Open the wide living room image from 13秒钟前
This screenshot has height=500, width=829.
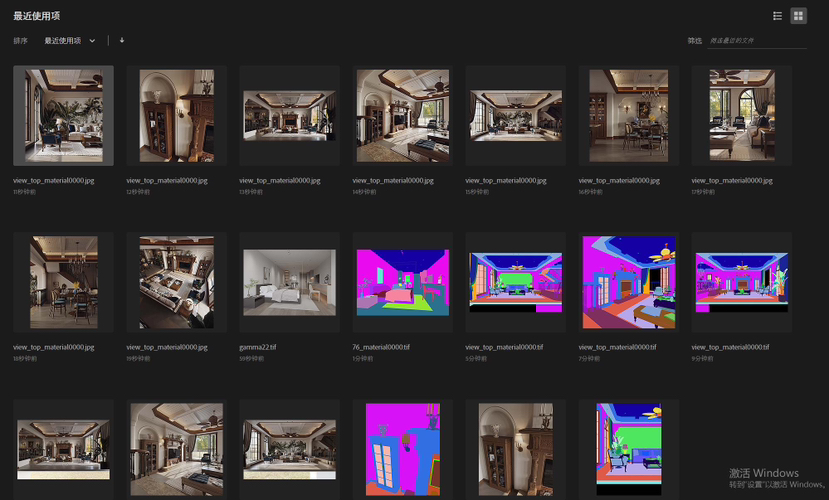pos(289,115)
